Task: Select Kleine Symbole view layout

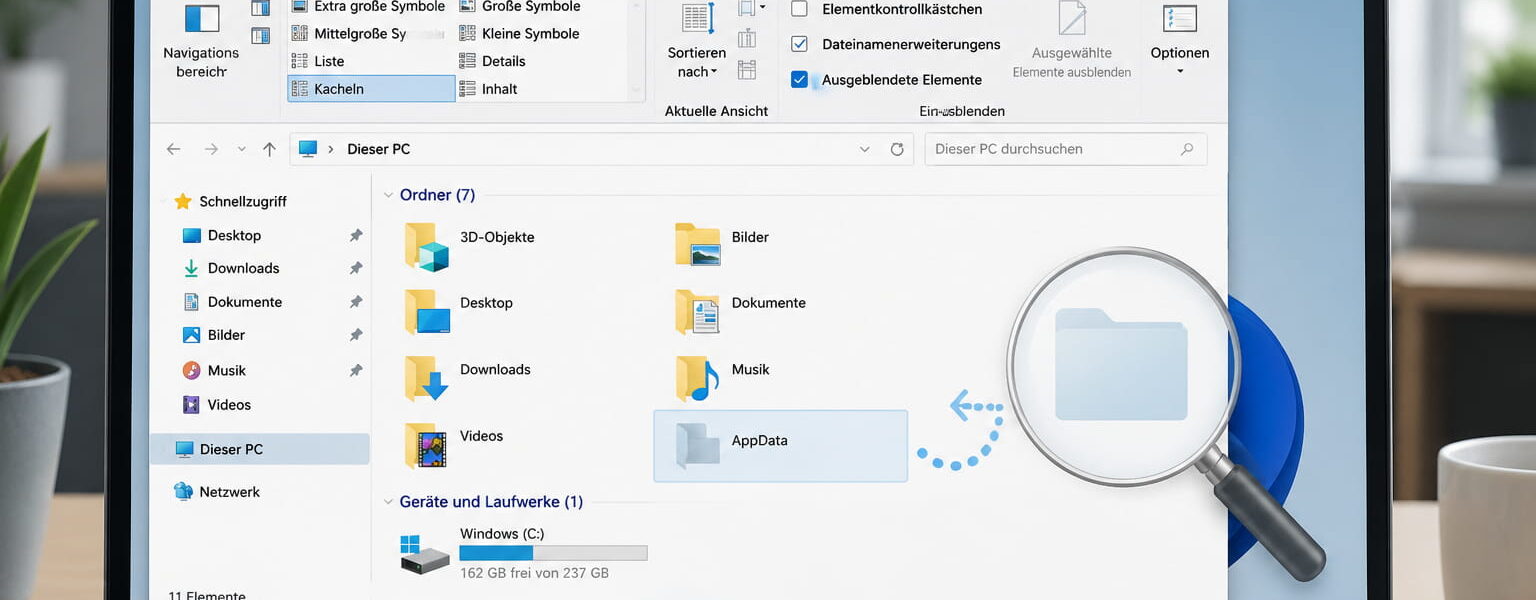Action: coord(519,33)
